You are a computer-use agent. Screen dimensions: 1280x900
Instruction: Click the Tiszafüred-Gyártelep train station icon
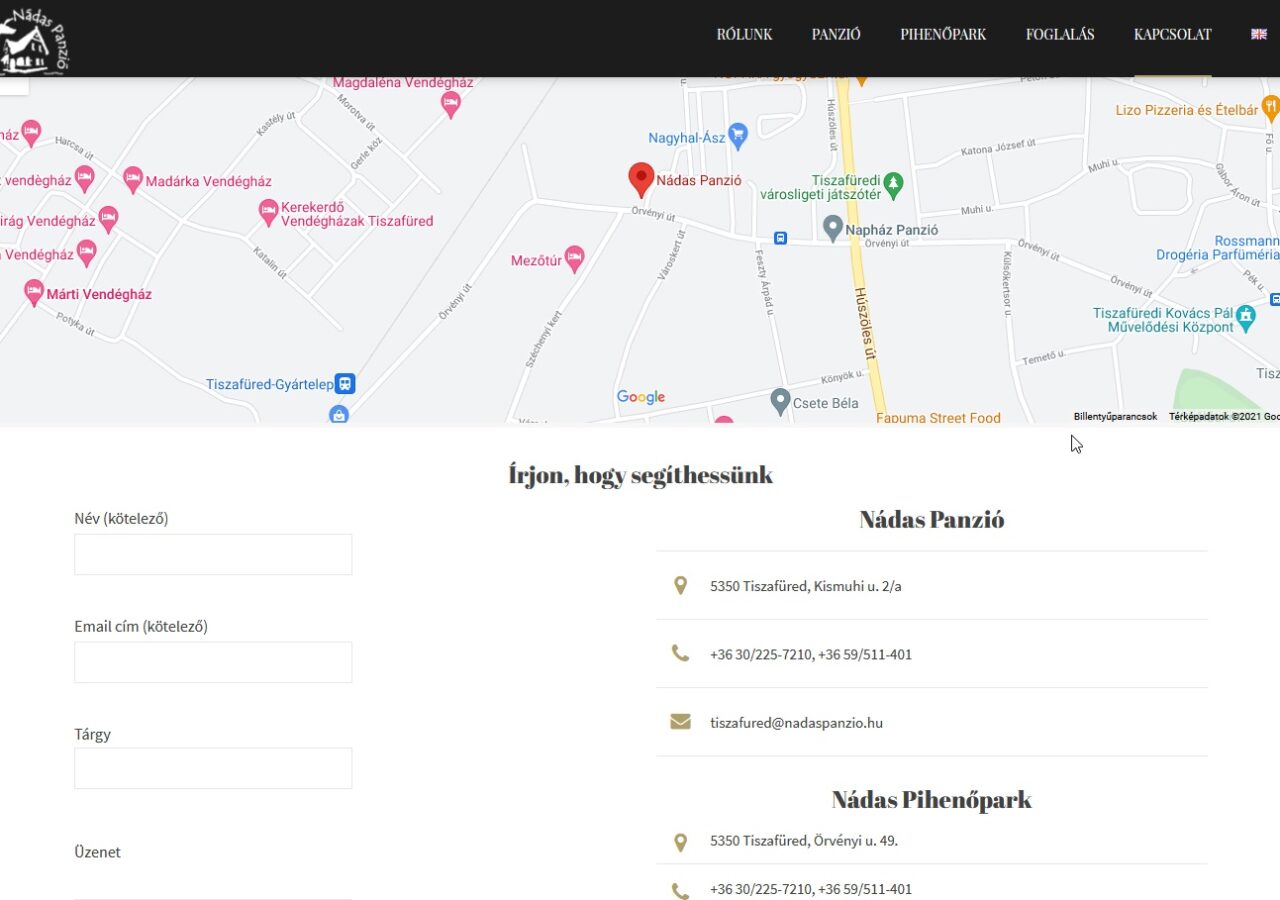pos(345,384)
